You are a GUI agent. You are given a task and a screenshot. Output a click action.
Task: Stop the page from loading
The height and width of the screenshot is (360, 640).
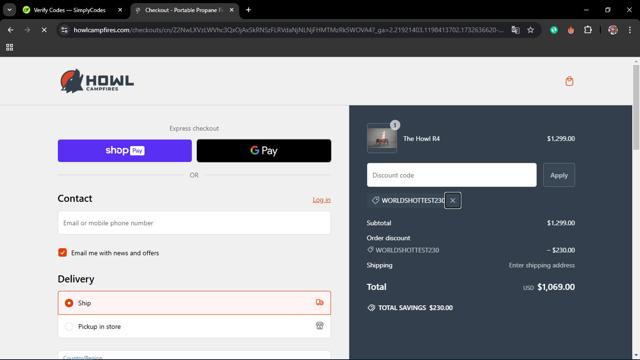44,30
